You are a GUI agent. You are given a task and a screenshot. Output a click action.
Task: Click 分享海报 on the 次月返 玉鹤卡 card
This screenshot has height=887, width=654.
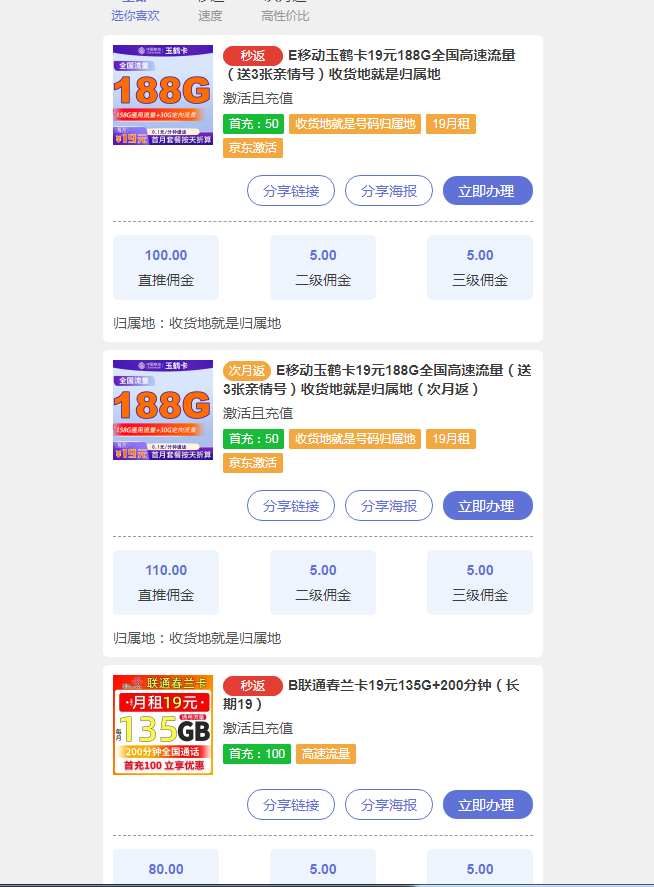click(389, 506)
